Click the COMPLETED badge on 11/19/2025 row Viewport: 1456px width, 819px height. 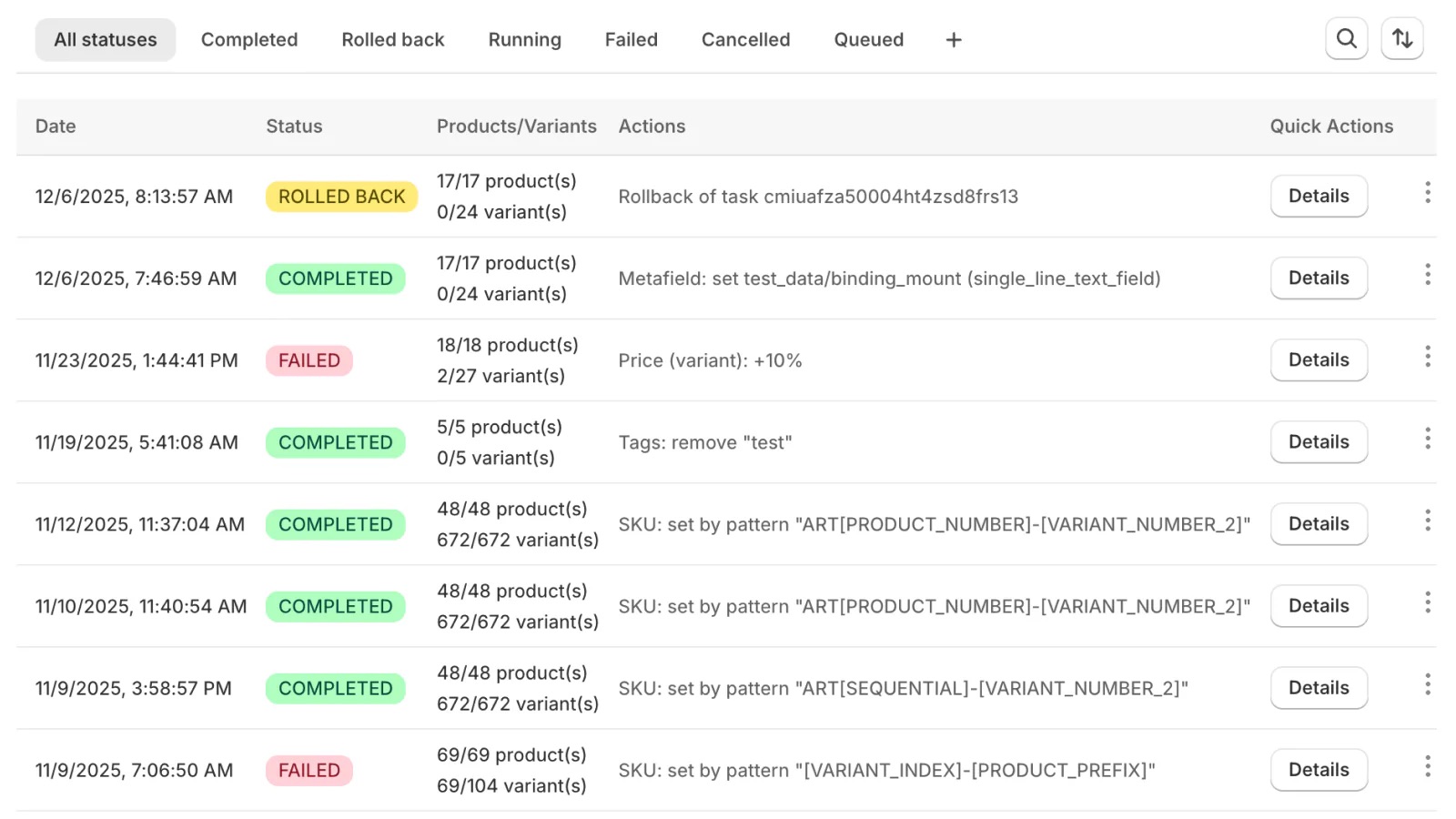pos(336,442)
